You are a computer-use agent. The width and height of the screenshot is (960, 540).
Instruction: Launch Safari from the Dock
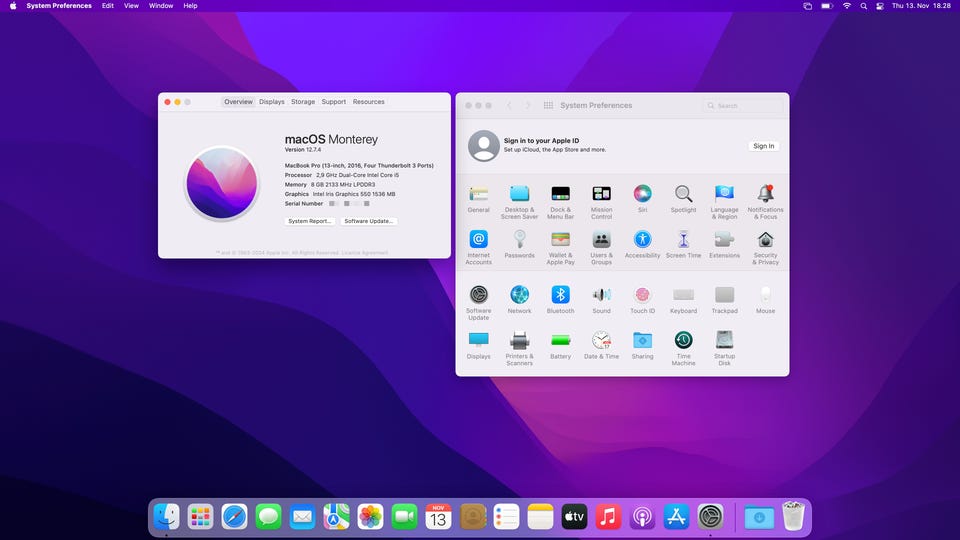[234, 516]
